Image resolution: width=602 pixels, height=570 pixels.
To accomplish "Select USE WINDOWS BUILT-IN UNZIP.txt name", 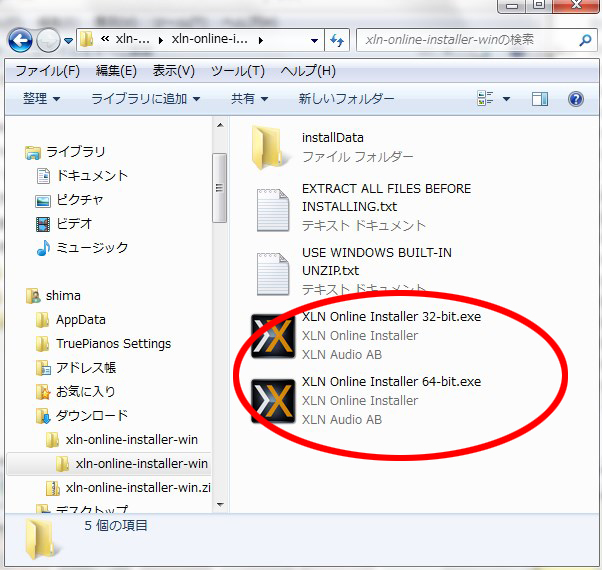I will pyautogui.click(x=377, y=261).
